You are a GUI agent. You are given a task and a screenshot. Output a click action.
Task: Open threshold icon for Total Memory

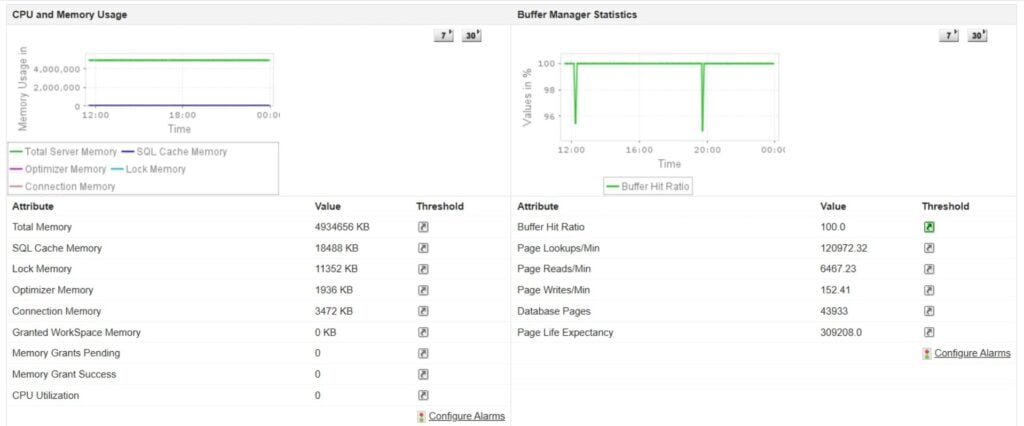(x=423, y=227)
